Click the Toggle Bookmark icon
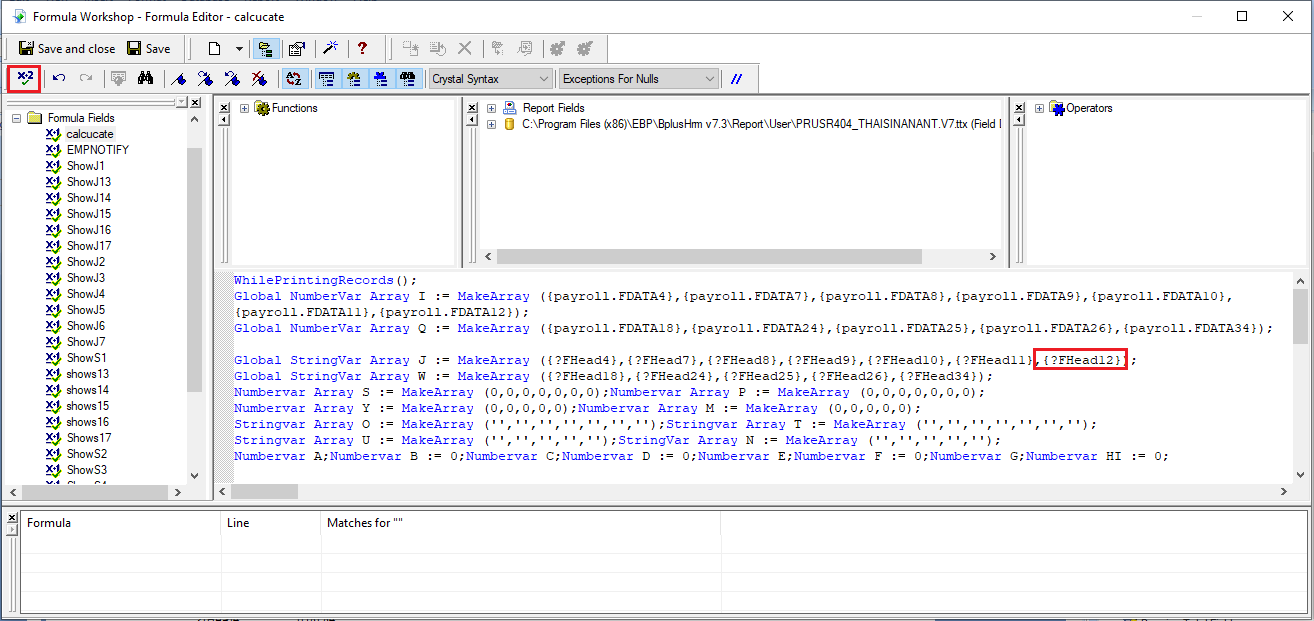Viewport: 1314px width, 621px height. tap(179, 78)
